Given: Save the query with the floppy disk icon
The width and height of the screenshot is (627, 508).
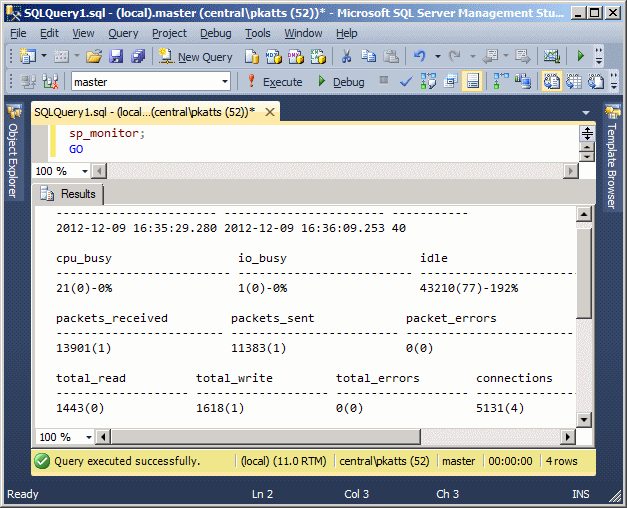Looking at the screenshot, I should click(x=116, y=56).
